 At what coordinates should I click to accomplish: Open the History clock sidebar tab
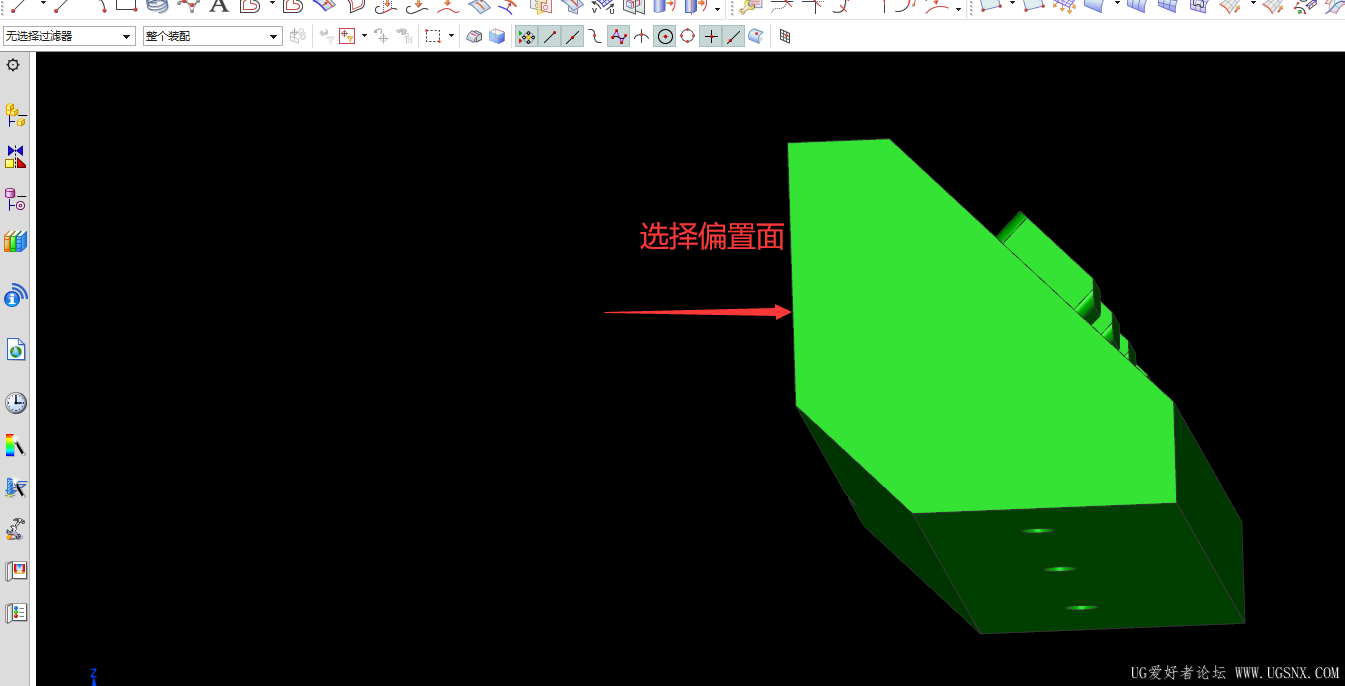point(15,403)
